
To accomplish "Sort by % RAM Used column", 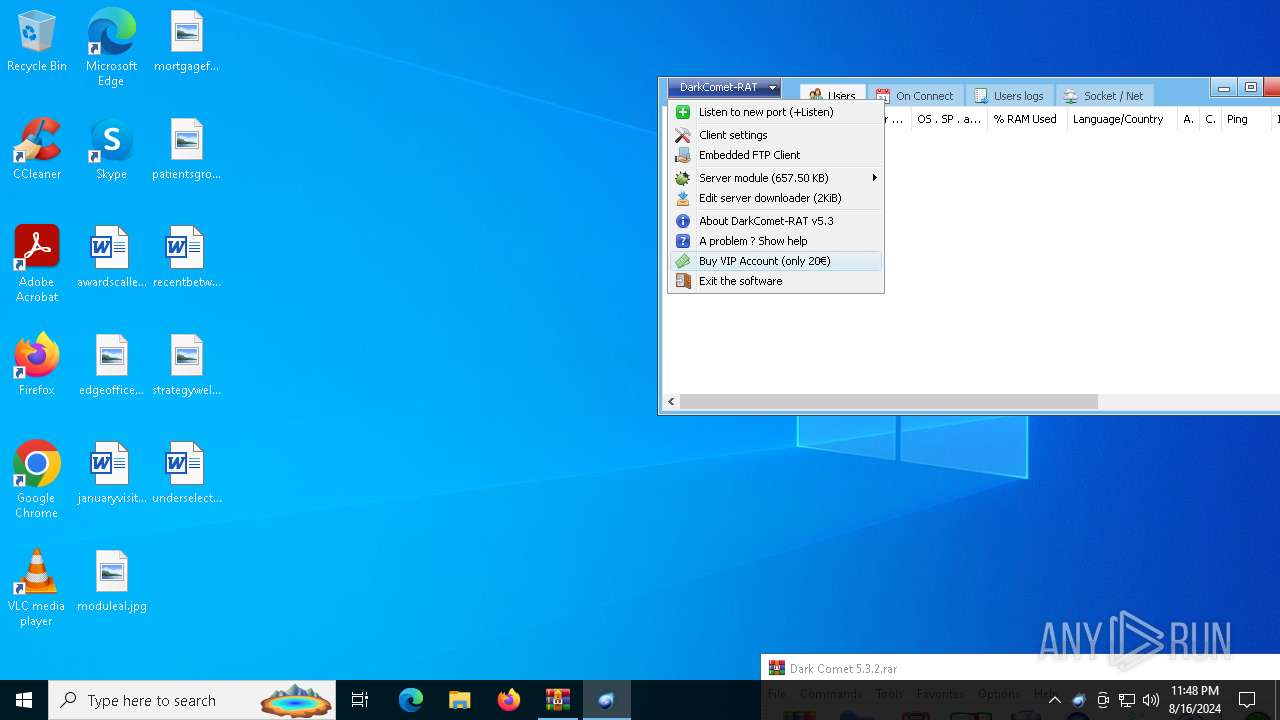I will pyautogui.click(x=1025, y=119).
